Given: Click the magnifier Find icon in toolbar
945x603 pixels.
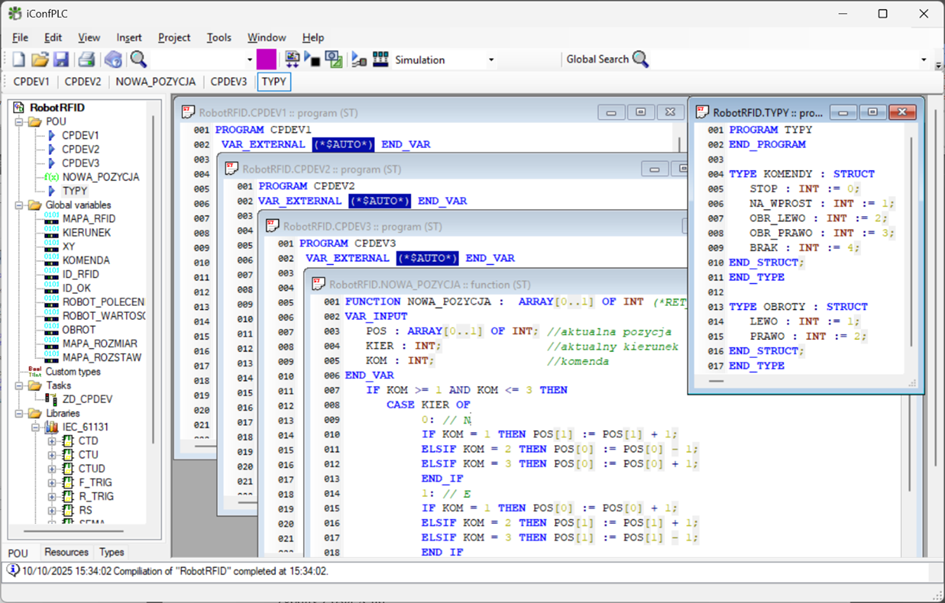Looking at the screenshot, I should pos(139,60).
